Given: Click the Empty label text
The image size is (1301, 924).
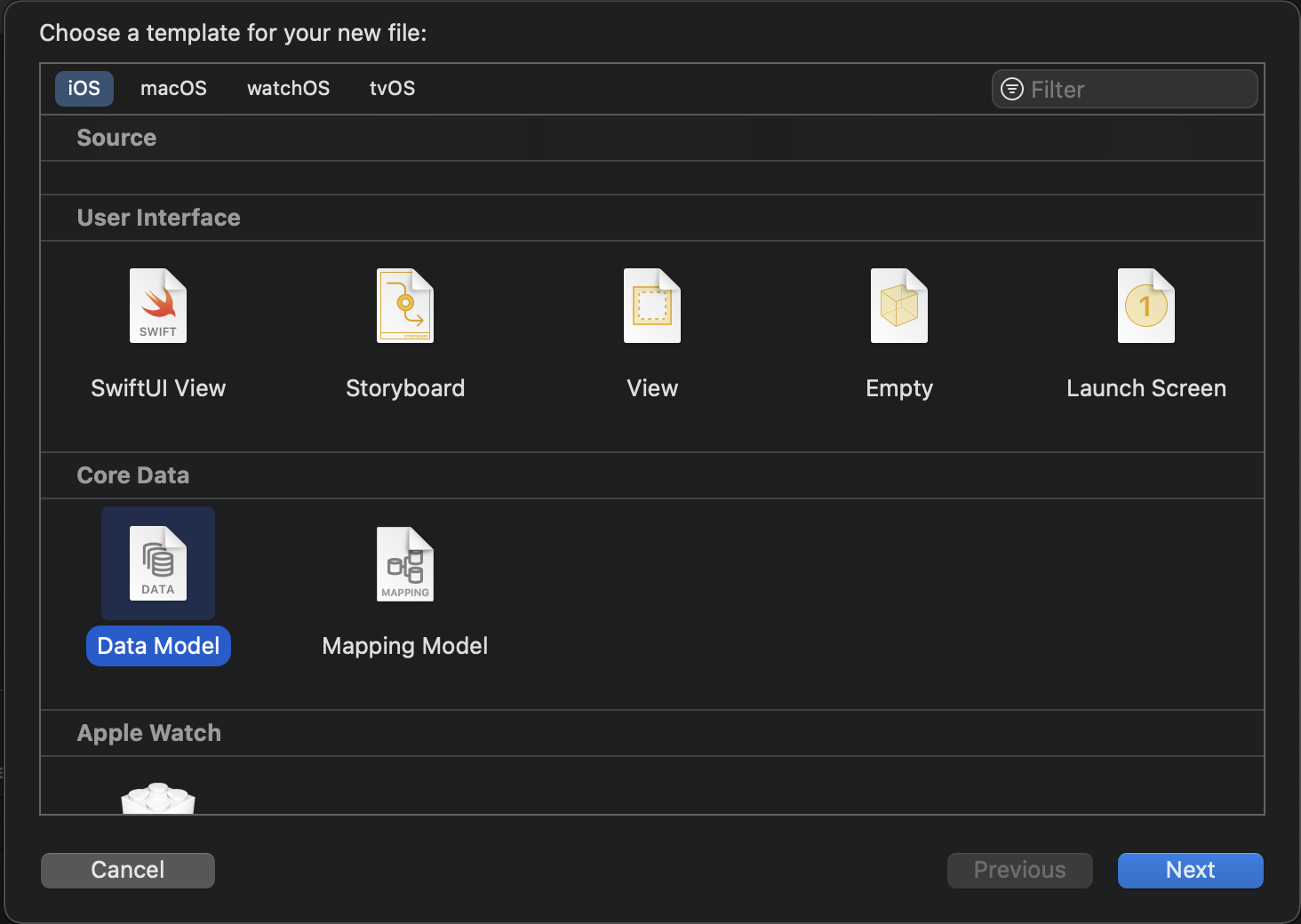Looking at the screenshot, I should tap(899, 389).
